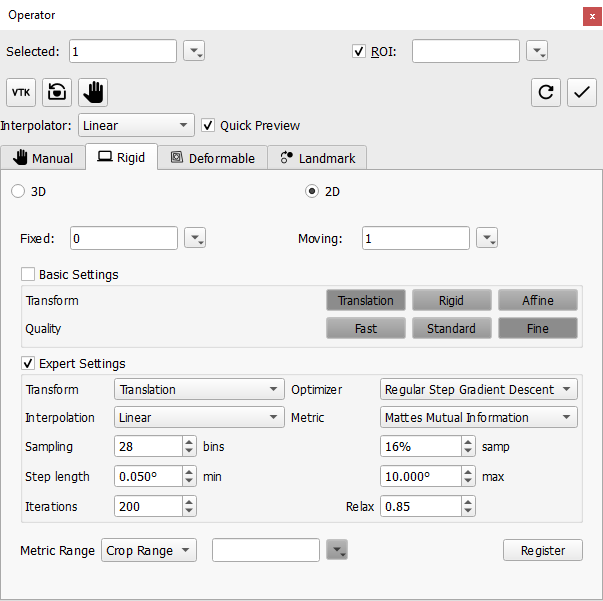The image size is (603, 601).
Task: Click the picker button beside Metric Range field
Action: click(x=337, y=550)
